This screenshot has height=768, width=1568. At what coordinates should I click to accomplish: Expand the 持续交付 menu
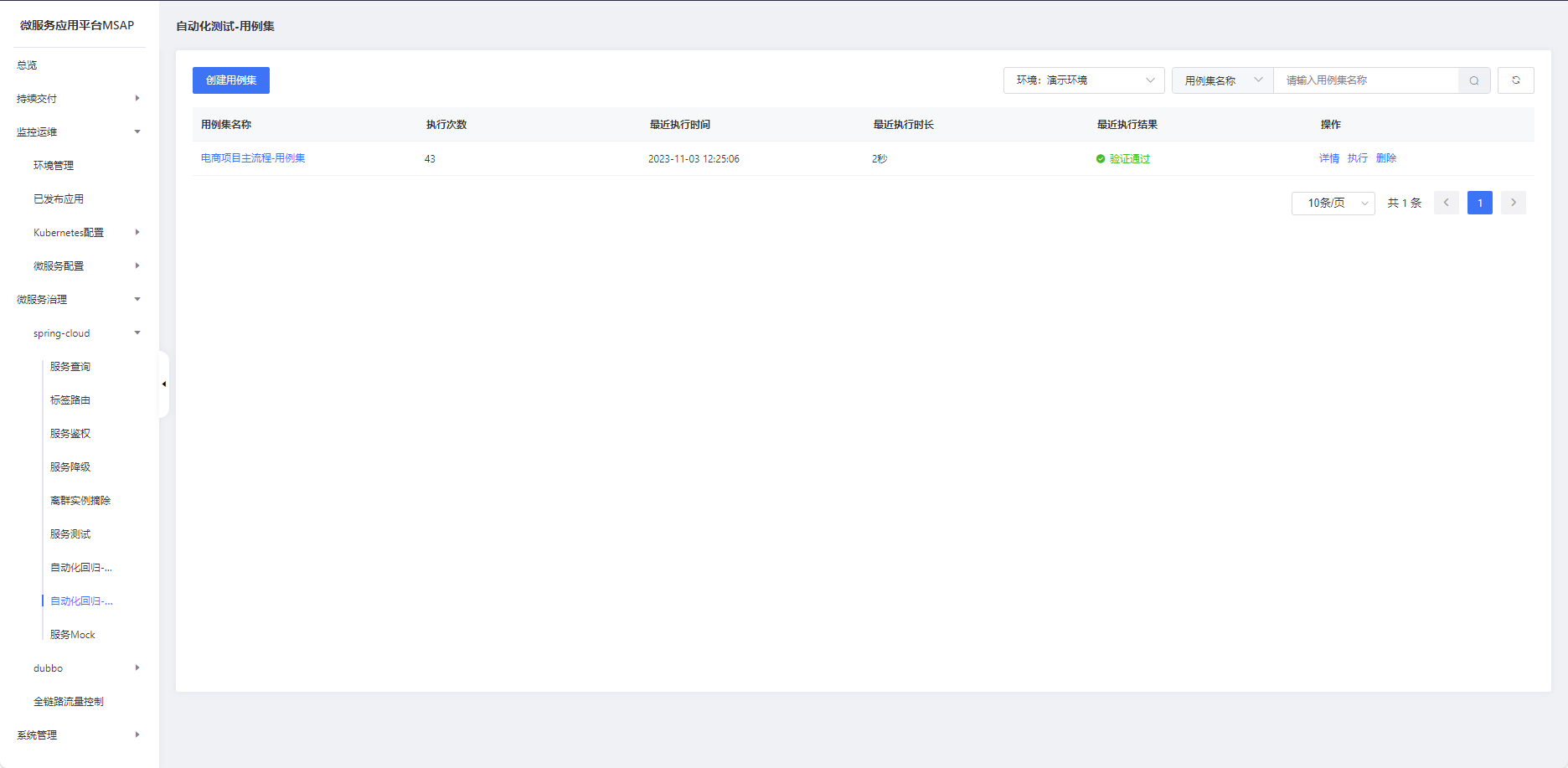pyautogui.click(x=78, y=99)
